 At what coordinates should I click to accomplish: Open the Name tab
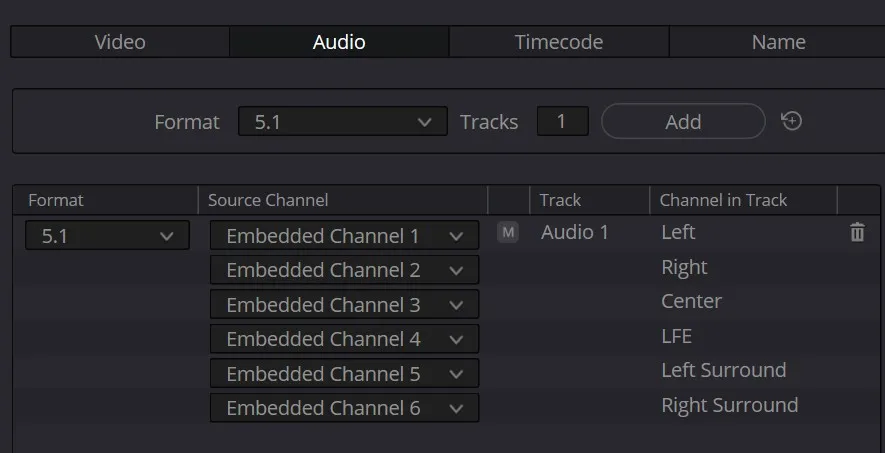(x=778, y=42)
